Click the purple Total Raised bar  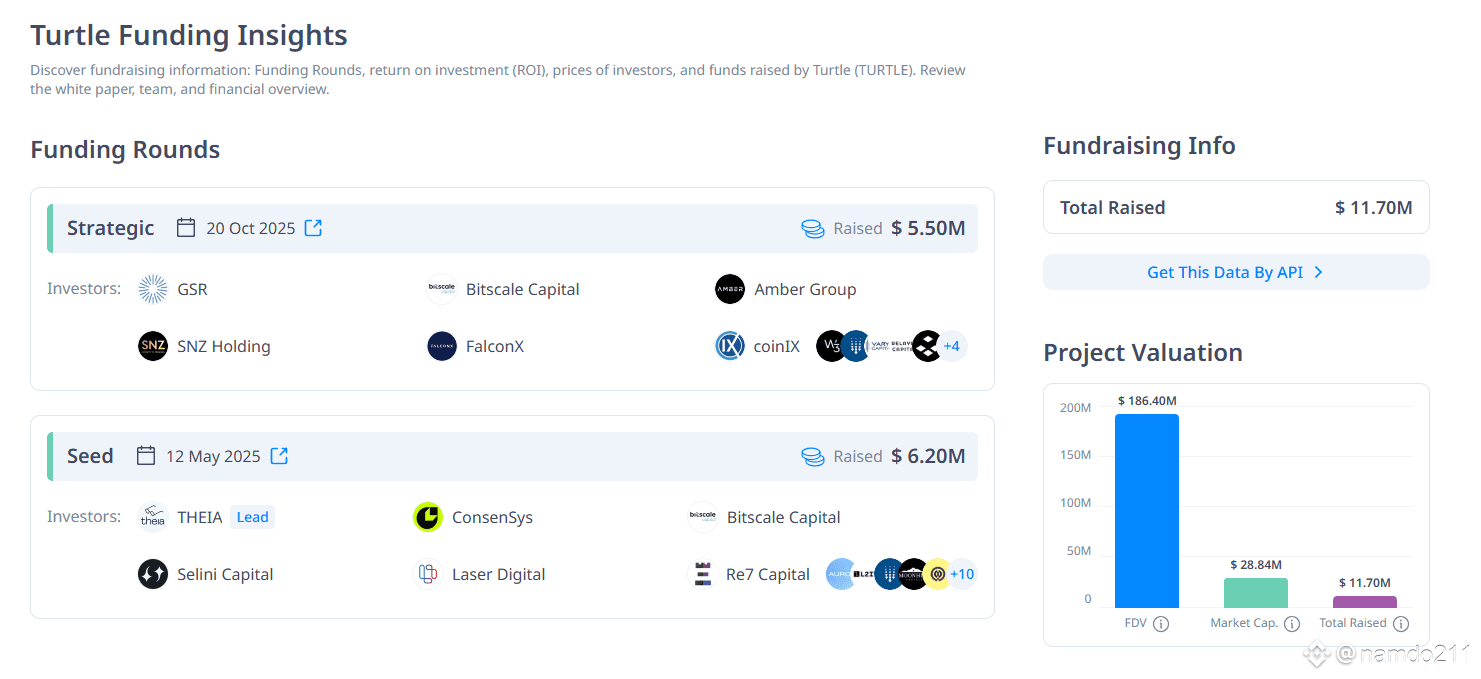1365,602
